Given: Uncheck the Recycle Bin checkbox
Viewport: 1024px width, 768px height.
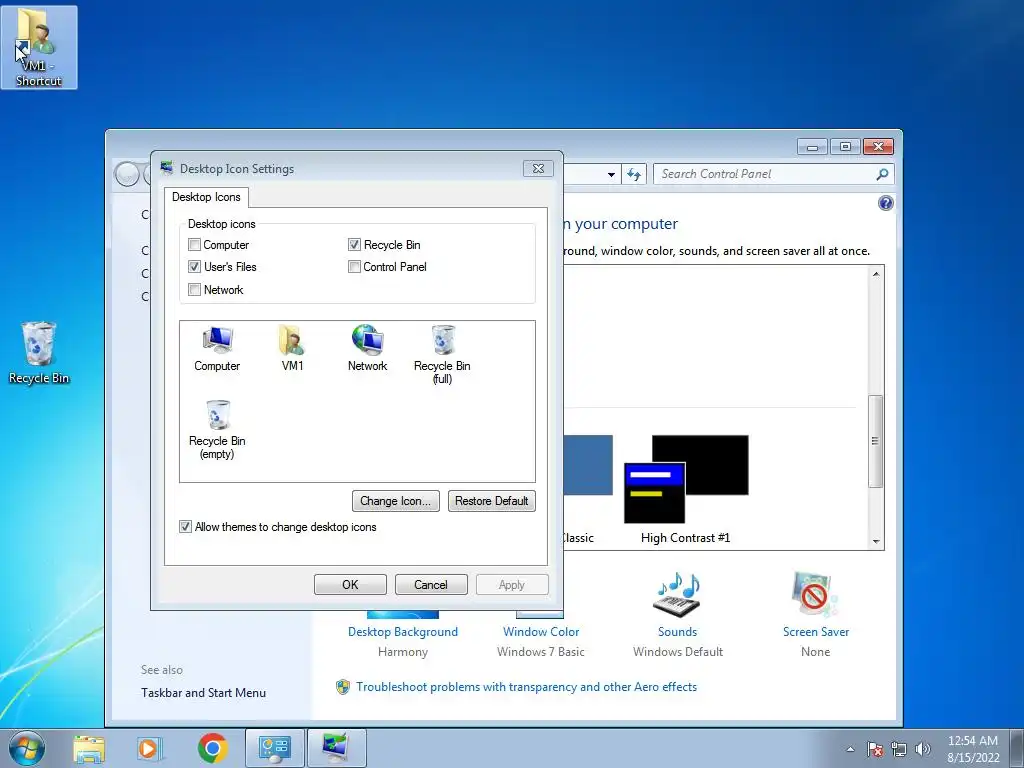Looking at the screenshot, I should (x=354, y=245).
